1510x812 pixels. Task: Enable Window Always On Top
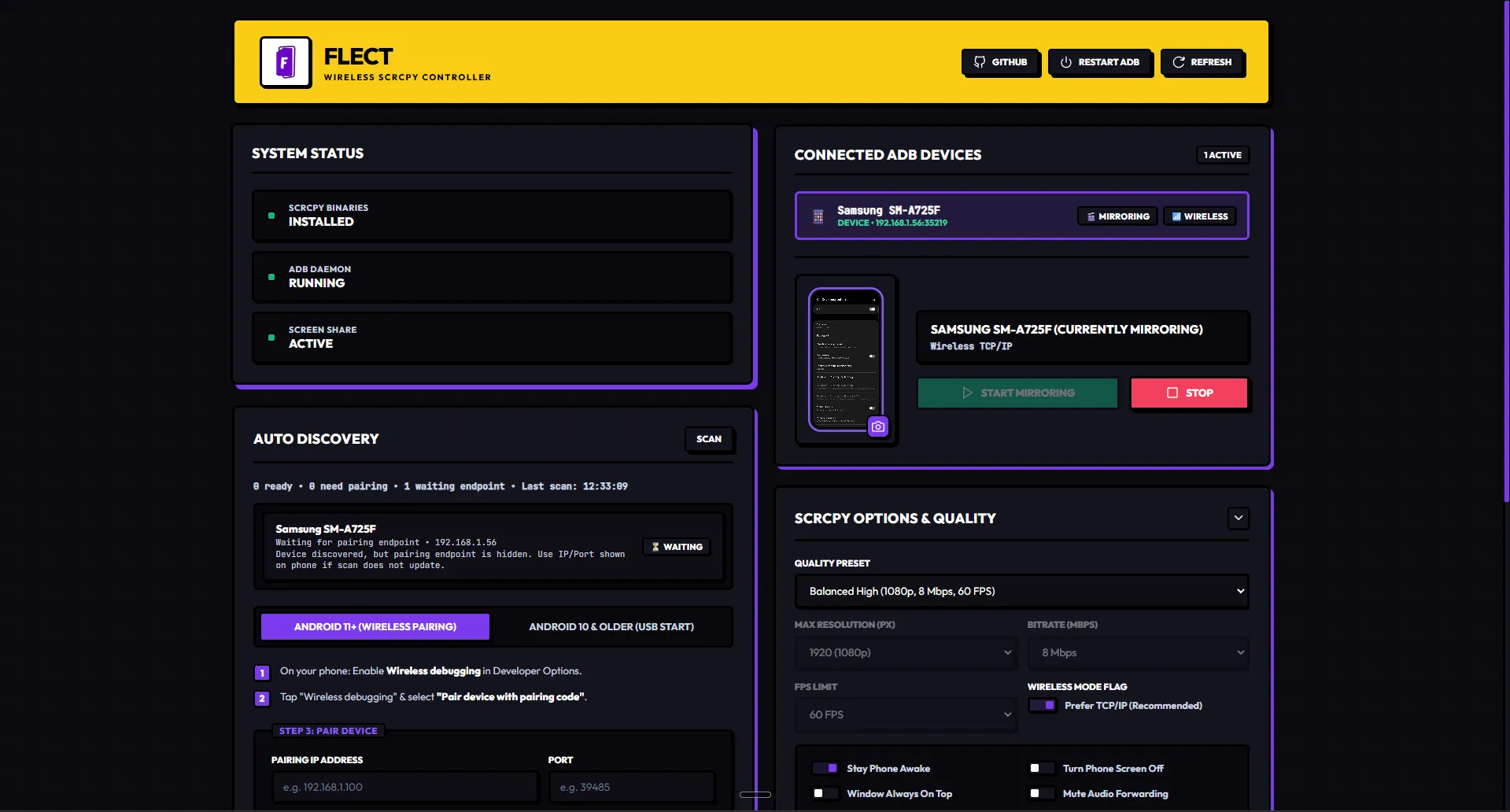click(825, 793)
